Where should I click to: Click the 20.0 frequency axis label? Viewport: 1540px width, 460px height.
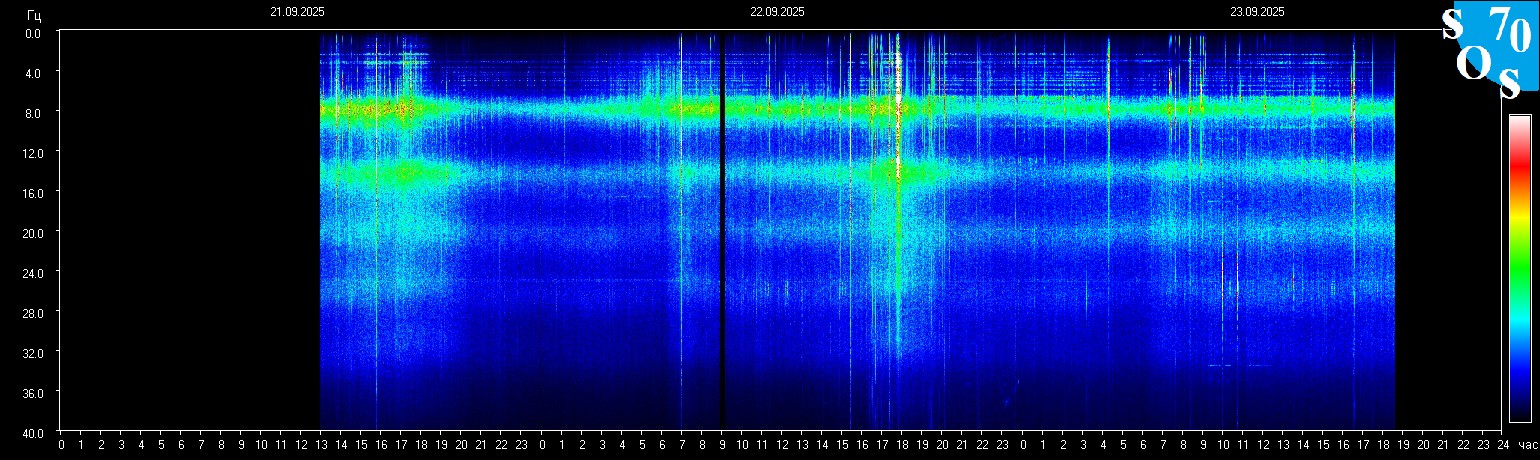[x=31, y=232]
